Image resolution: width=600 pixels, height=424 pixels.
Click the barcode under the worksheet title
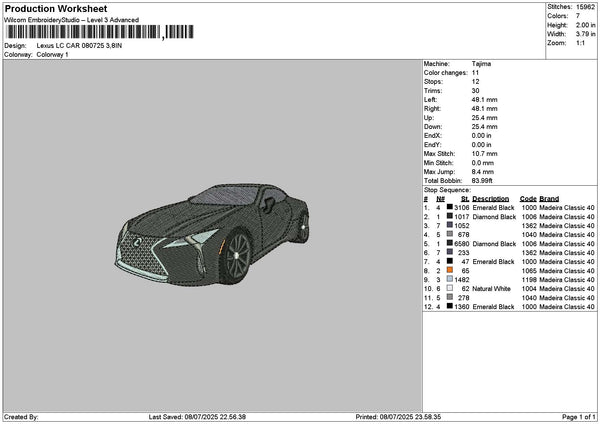click(x=100, y=32)
